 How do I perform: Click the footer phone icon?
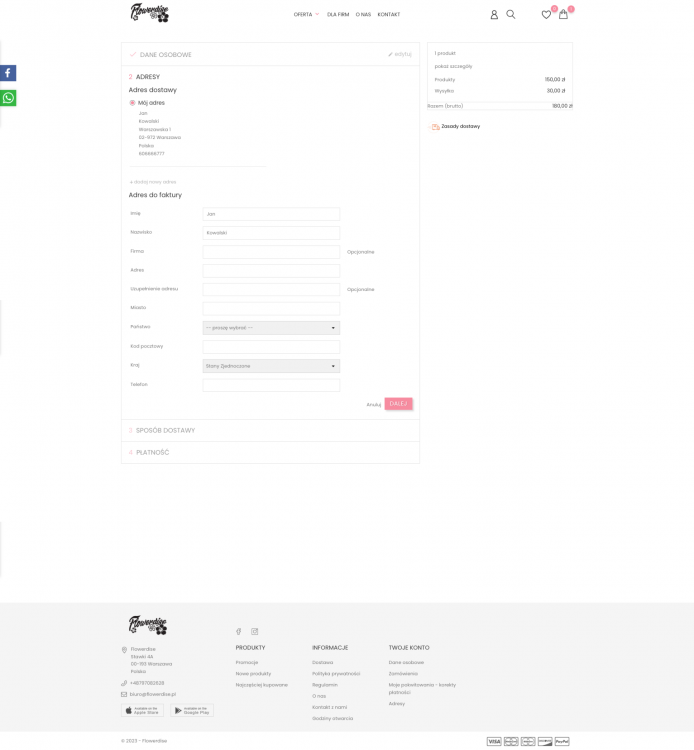tap(124, 683)
